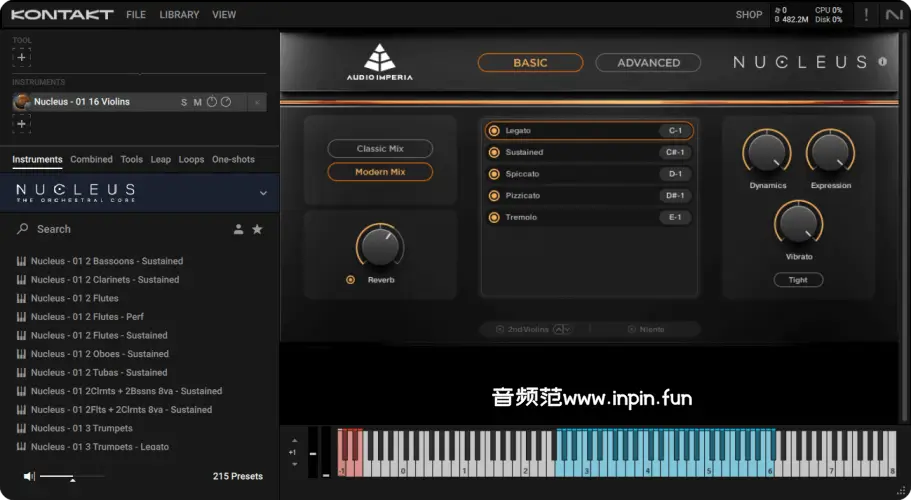Open the VIEW menu
Screen dimensions: 911x500
tap(224, 15)
